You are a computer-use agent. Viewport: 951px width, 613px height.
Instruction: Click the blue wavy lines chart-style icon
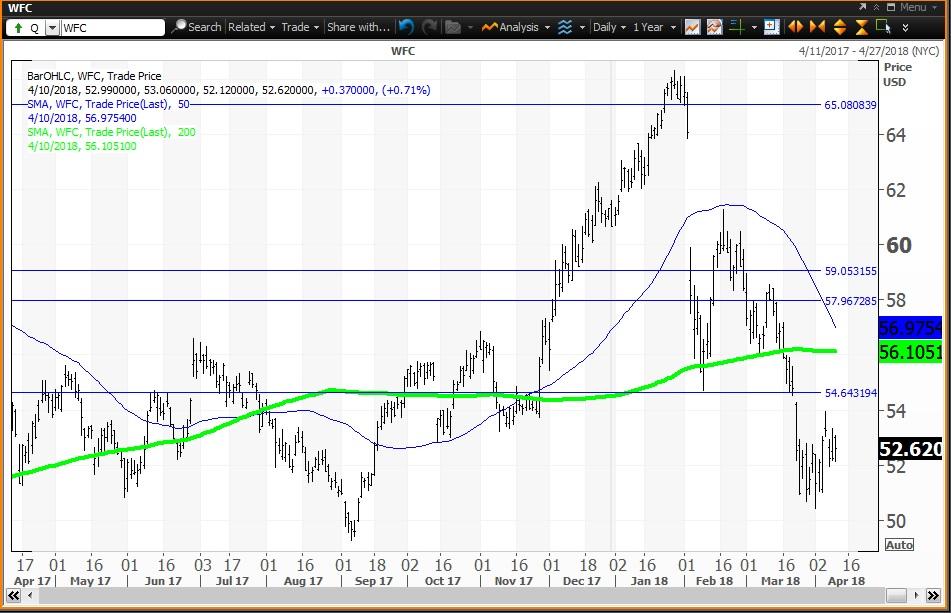click(x=565, y=27)
